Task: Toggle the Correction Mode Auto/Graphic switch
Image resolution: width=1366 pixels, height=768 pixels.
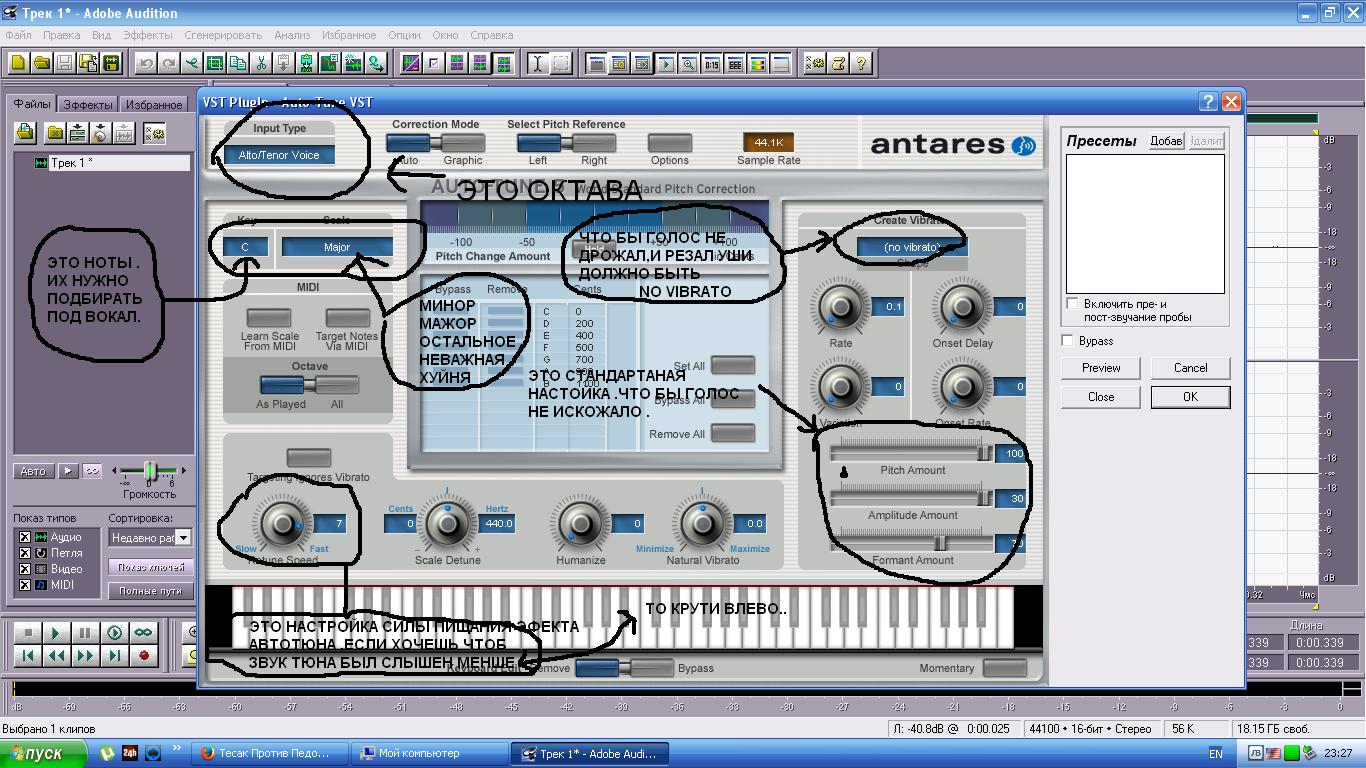Action: 435,143
